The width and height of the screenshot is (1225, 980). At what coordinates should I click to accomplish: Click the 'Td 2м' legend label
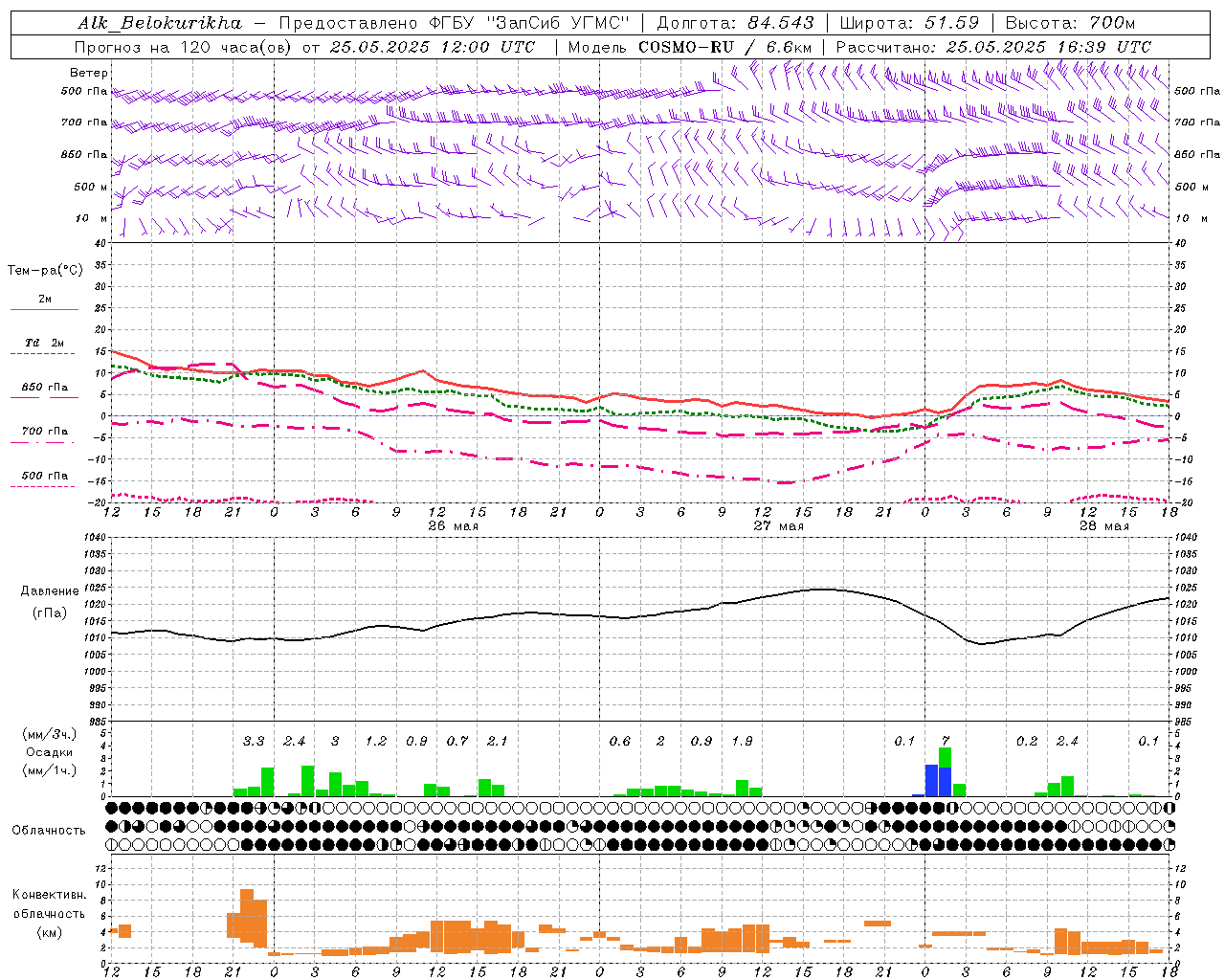(44, 343)
